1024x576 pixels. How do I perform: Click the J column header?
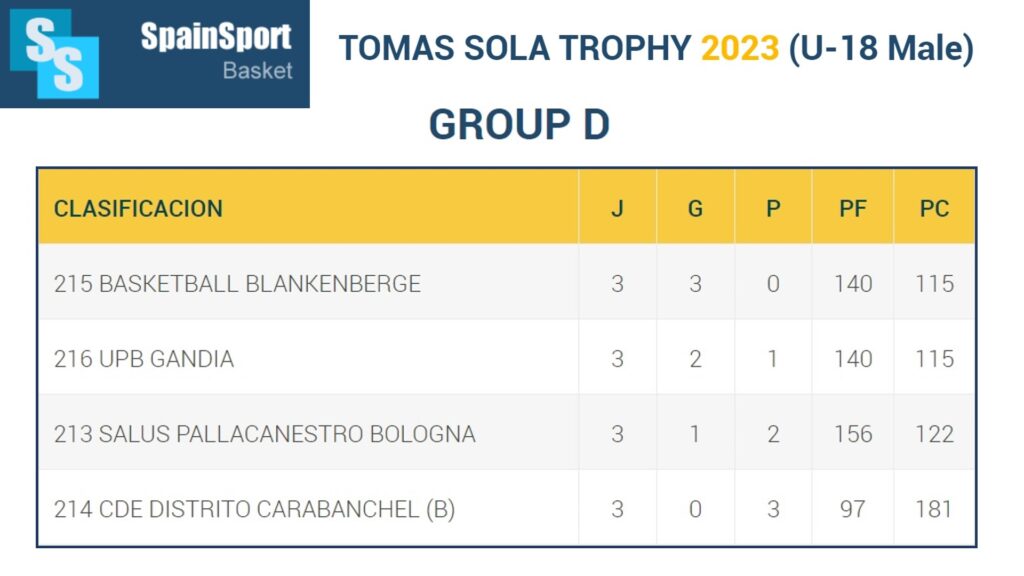[617, 209]
